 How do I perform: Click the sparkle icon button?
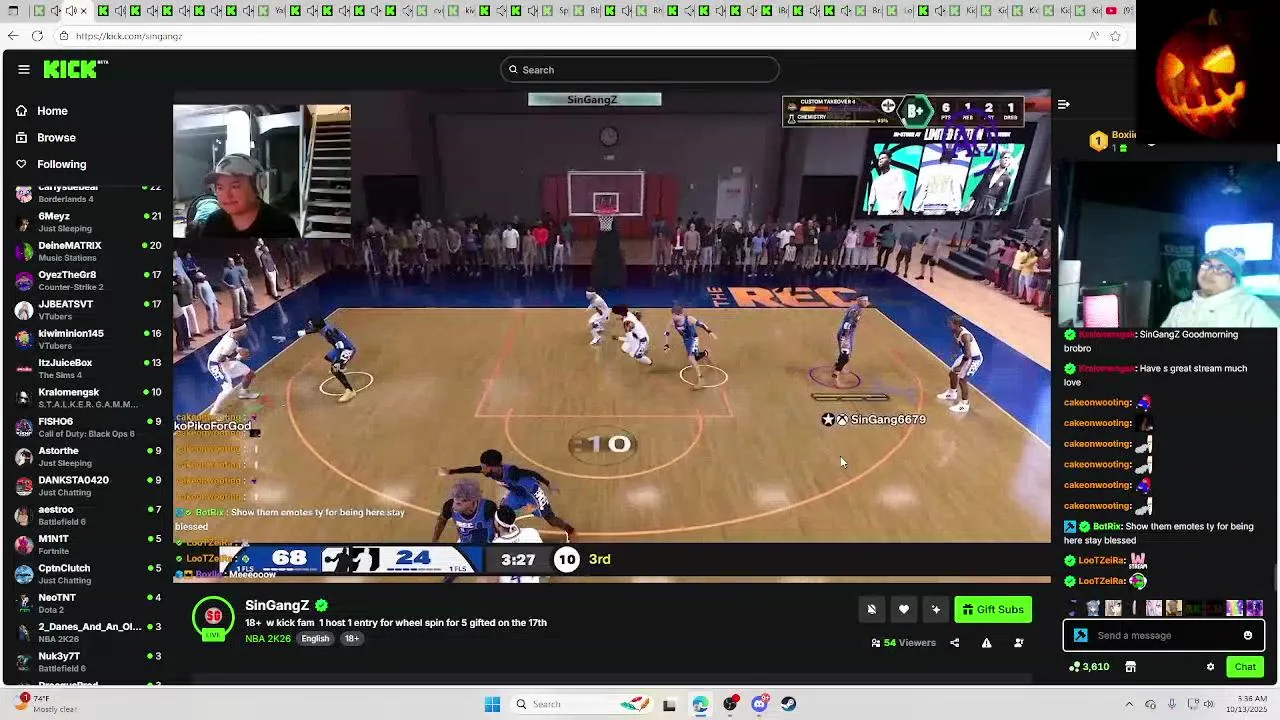(x=936, y=610)
